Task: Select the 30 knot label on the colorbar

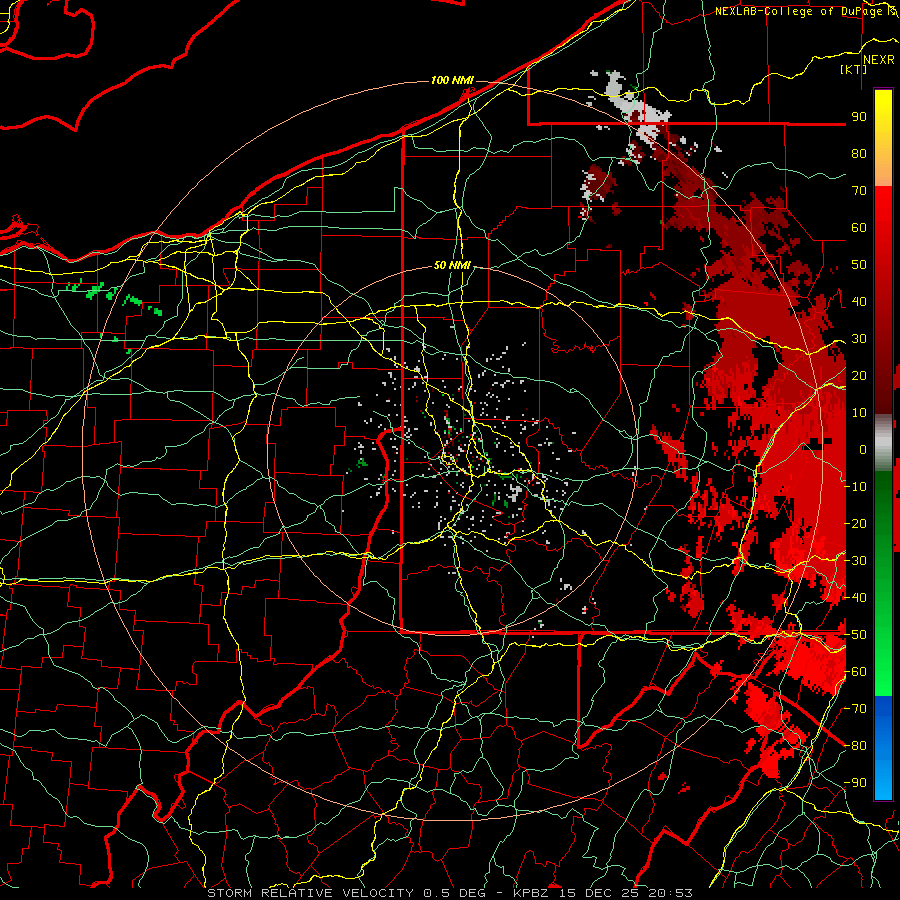Action: tap(859, 339)
